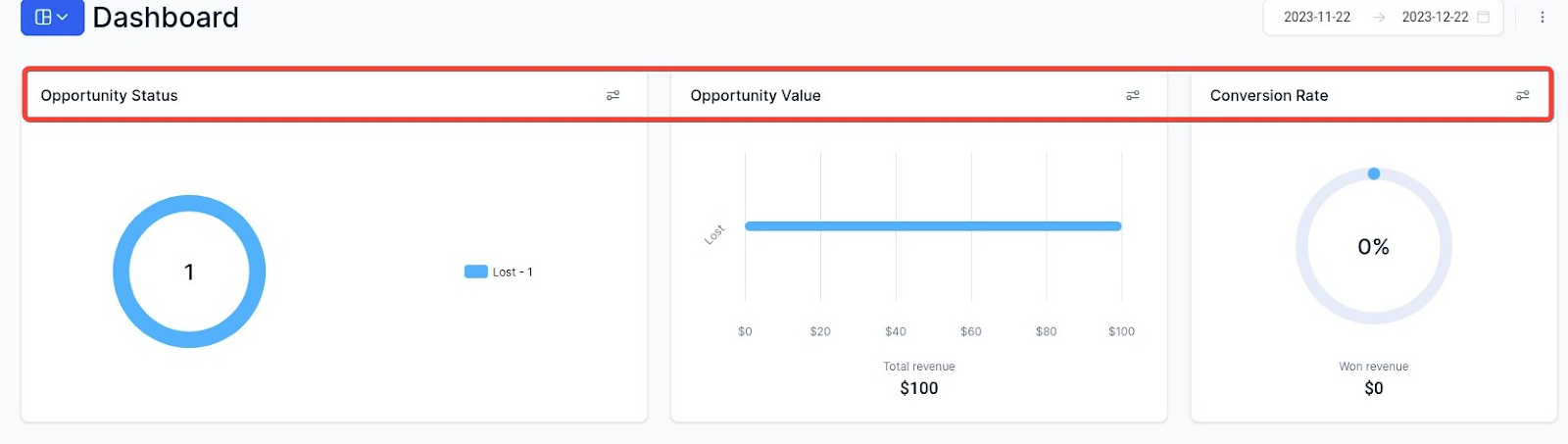Click the 0% conversion rate value

coord(1373,247)
